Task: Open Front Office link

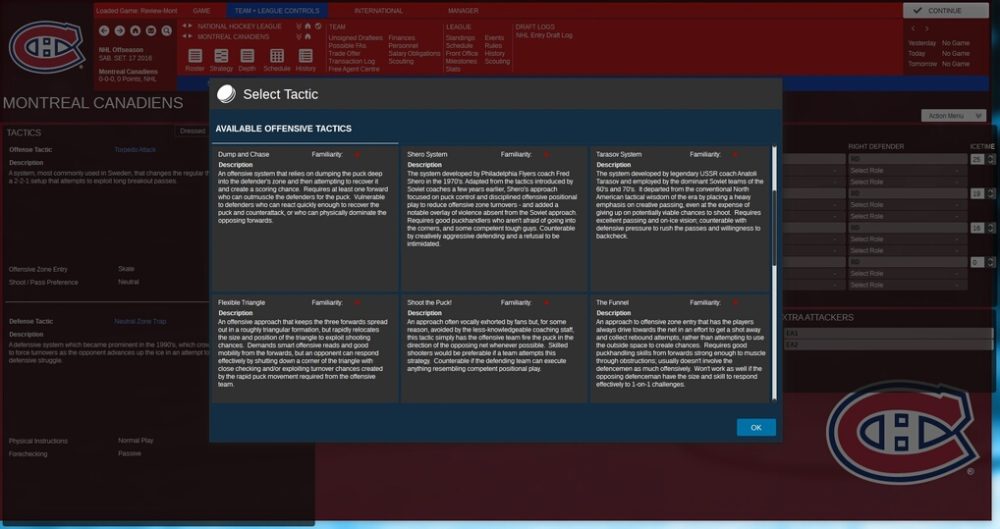Action: point(462,54)
